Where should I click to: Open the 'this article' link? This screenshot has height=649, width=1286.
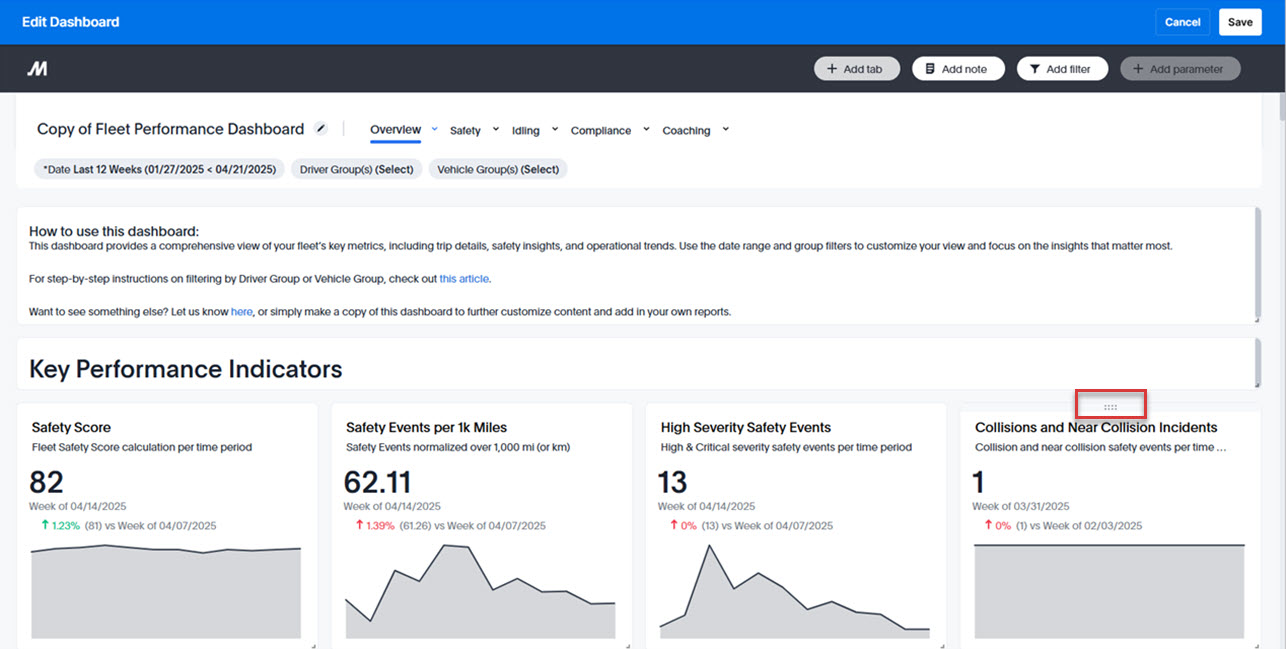[464, 279]
